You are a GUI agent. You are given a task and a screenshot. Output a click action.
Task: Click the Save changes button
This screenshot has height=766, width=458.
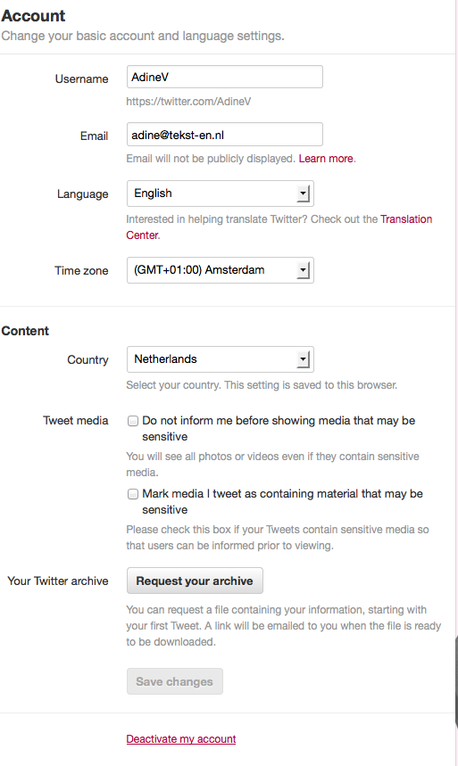pos(175,681)
